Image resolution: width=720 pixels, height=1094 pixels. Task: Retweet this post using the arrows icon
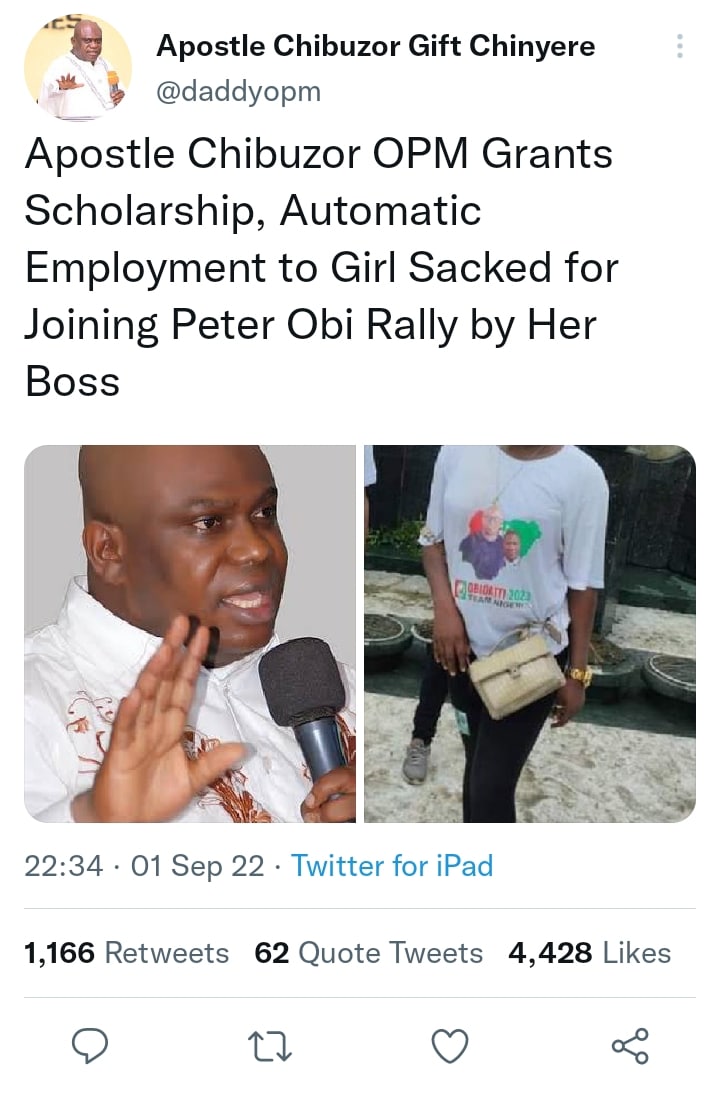[271, 1046]
